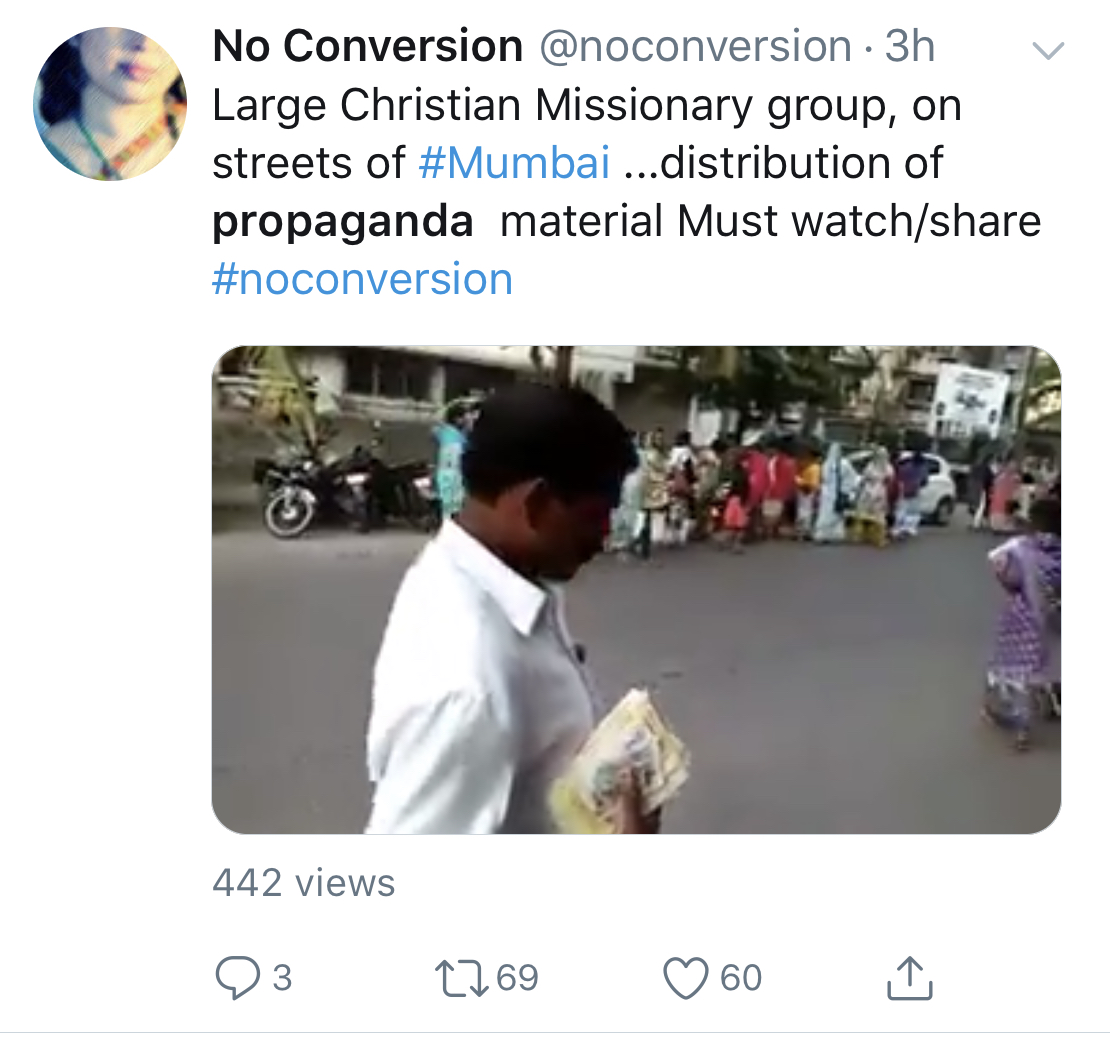Open the profile avatar picture
Viewport: 1110px width, 1042px height.
tap(113, 100)
